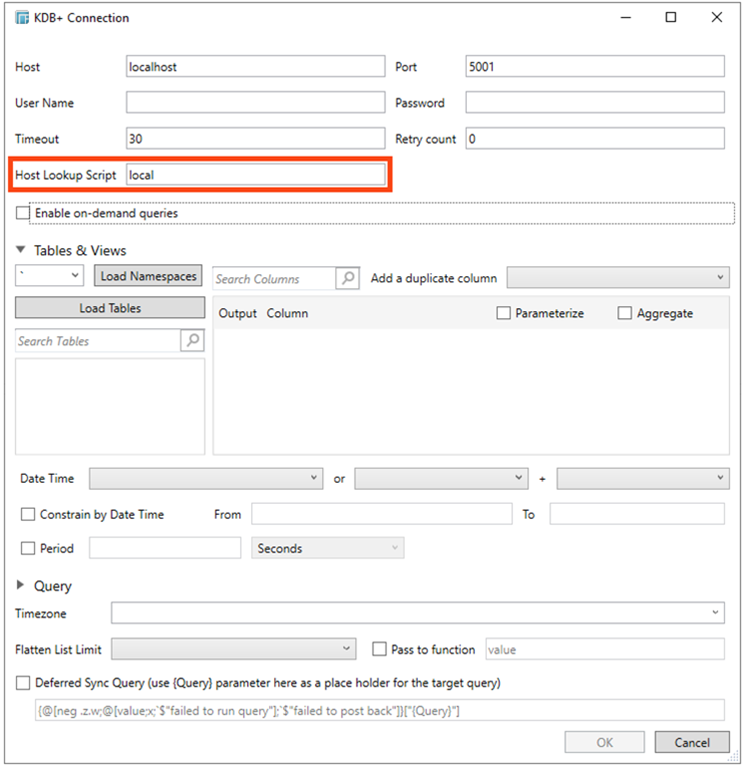
Task: Open the Timezone dropdown
Action: (x=417, y=612)
